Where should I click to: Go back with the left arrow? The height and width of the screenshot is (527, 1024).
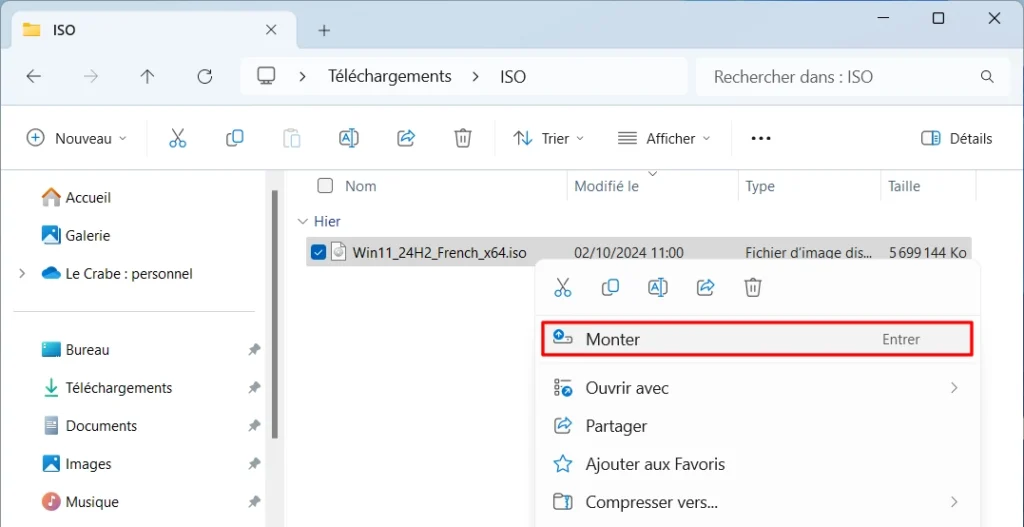click(x=33, y=76)
